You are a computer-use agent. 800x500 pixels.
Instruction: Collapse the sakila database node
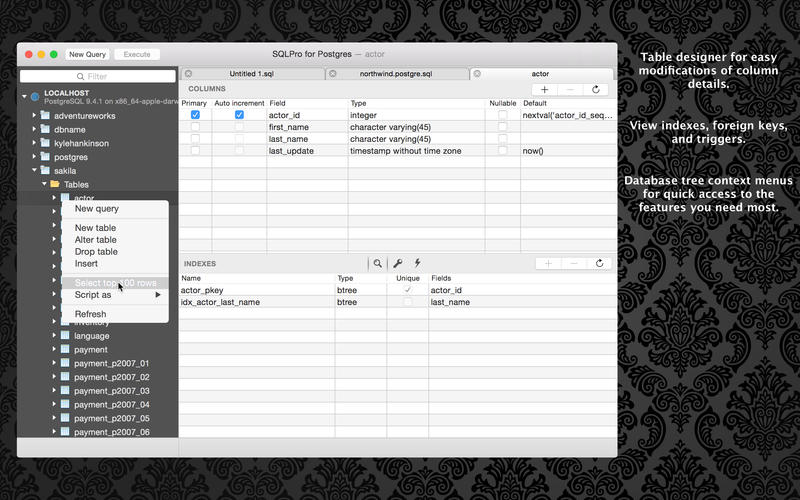34,171
